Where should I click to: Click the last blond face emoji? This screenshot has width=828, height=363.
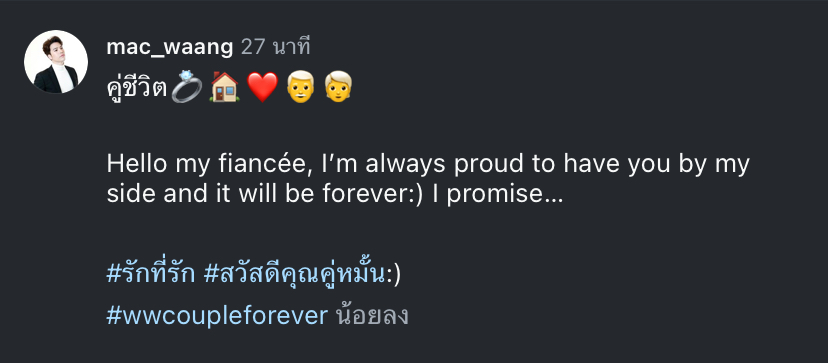[x=338, y=87]
